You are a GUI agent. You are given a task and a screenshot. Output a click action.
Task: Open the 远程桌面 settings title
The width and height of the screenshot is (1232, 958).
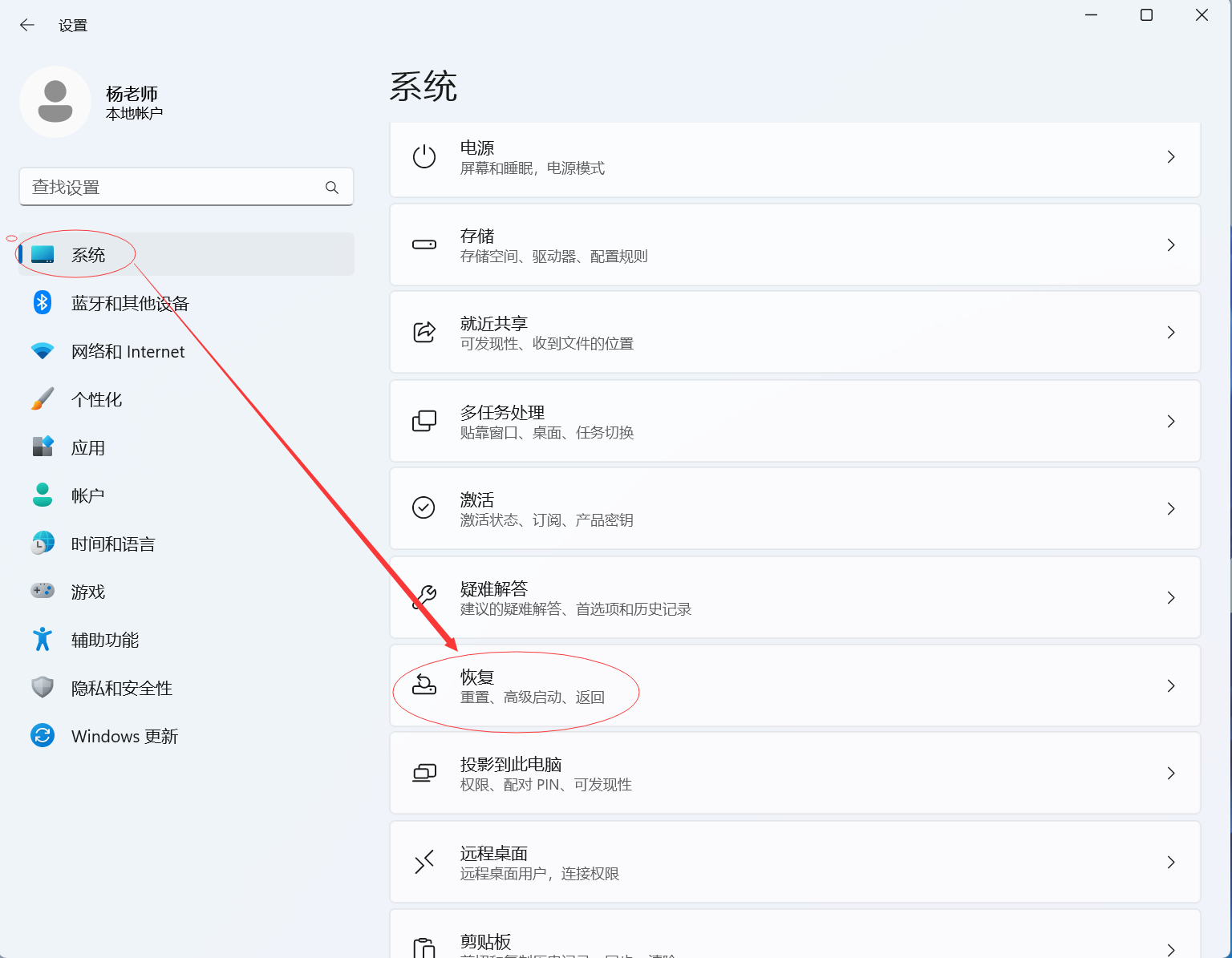tap(494, 853)
